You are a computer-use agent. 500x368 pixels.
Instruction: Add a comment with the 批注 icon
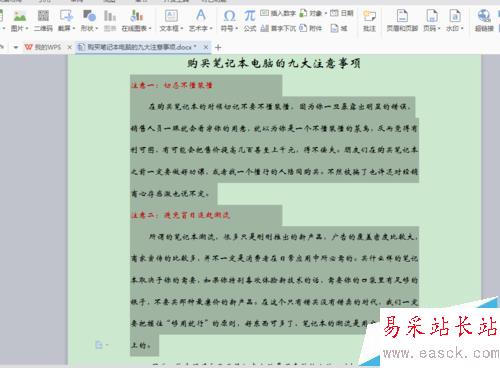[369, 16]
